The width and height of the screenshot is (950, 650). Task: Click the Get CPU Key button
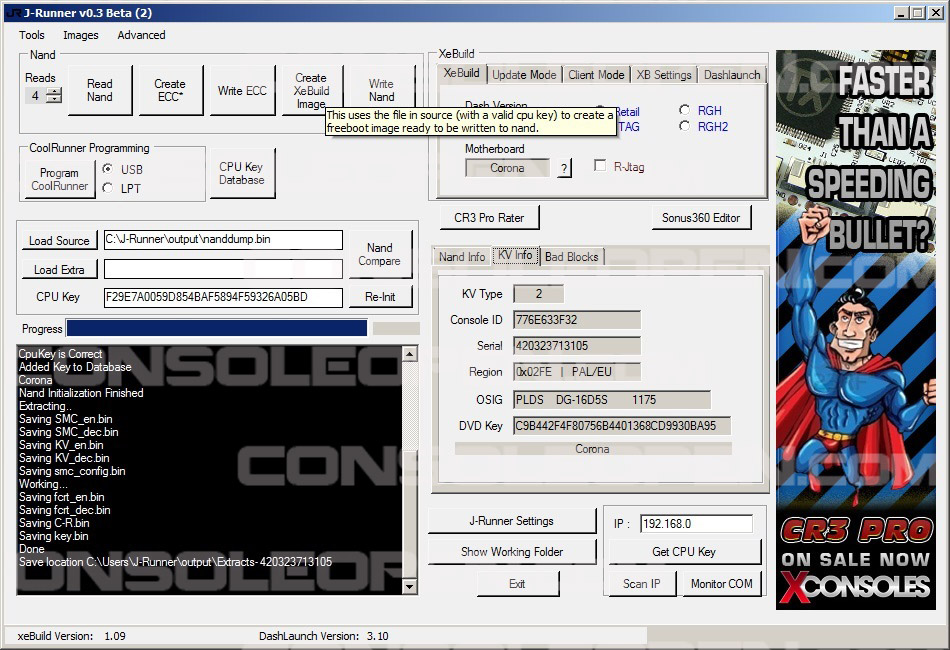[x=684, y=552]
